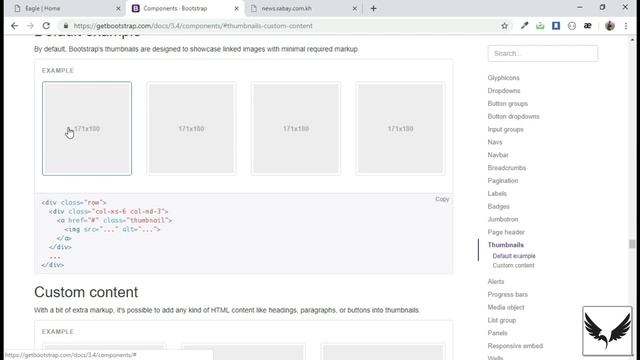This screenshot has width=640, height=360.
Task: Close the Components · Bootstrap tab
Action: [x=236, y=8]
